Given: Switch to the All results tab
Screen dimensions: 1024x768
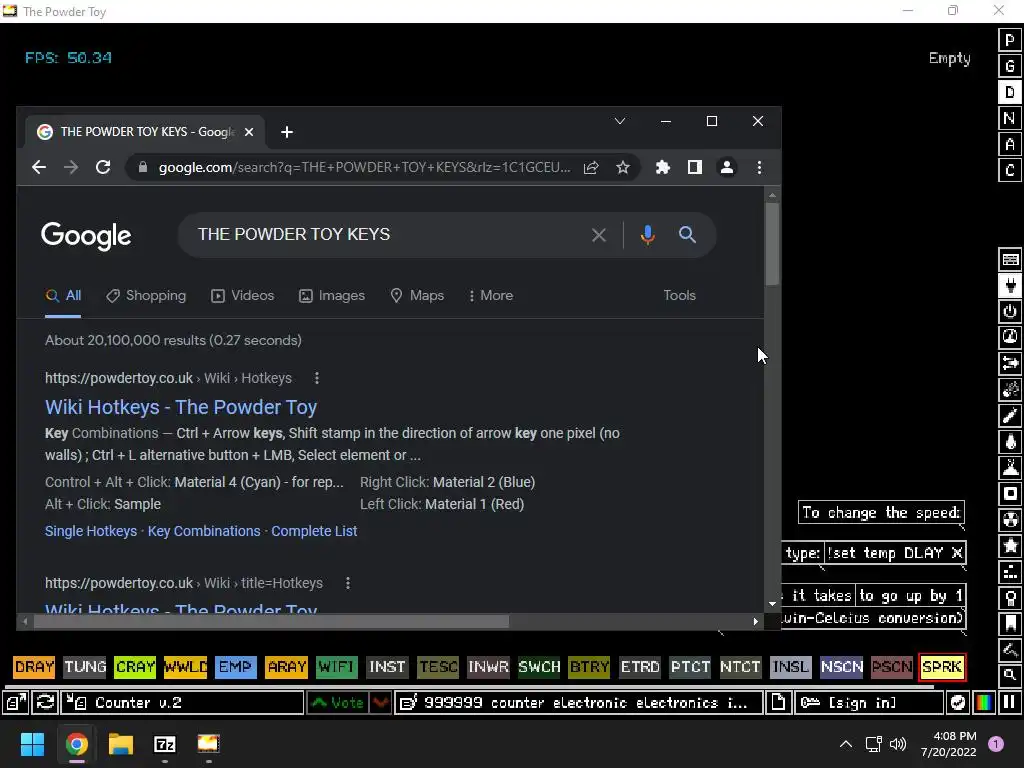Looking at the screenshot, I should point(63,296).
